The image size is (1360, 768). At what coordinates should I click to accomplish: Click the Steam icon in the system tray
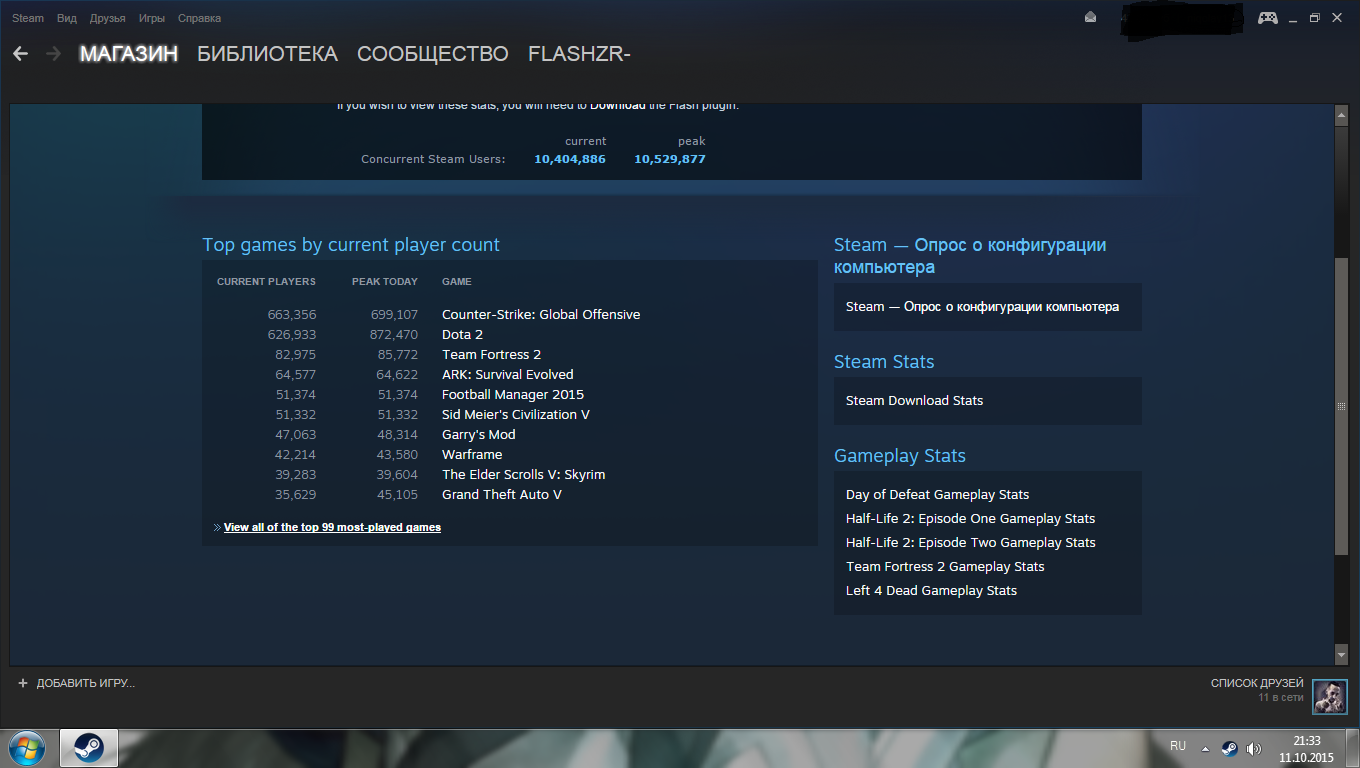[1229, 749]
